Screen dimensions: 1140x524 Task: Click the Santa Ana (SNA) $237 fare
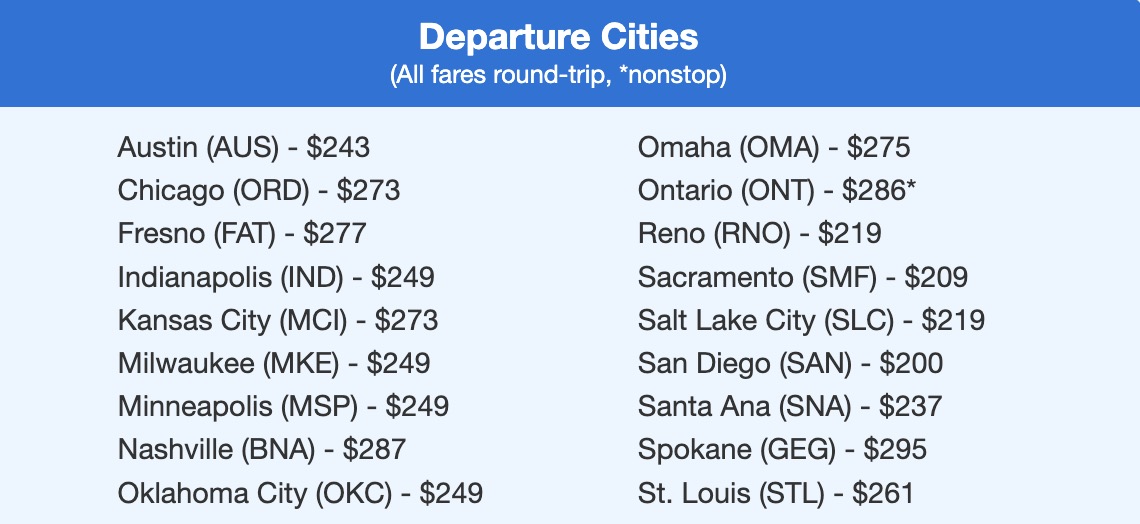[790, 407]
